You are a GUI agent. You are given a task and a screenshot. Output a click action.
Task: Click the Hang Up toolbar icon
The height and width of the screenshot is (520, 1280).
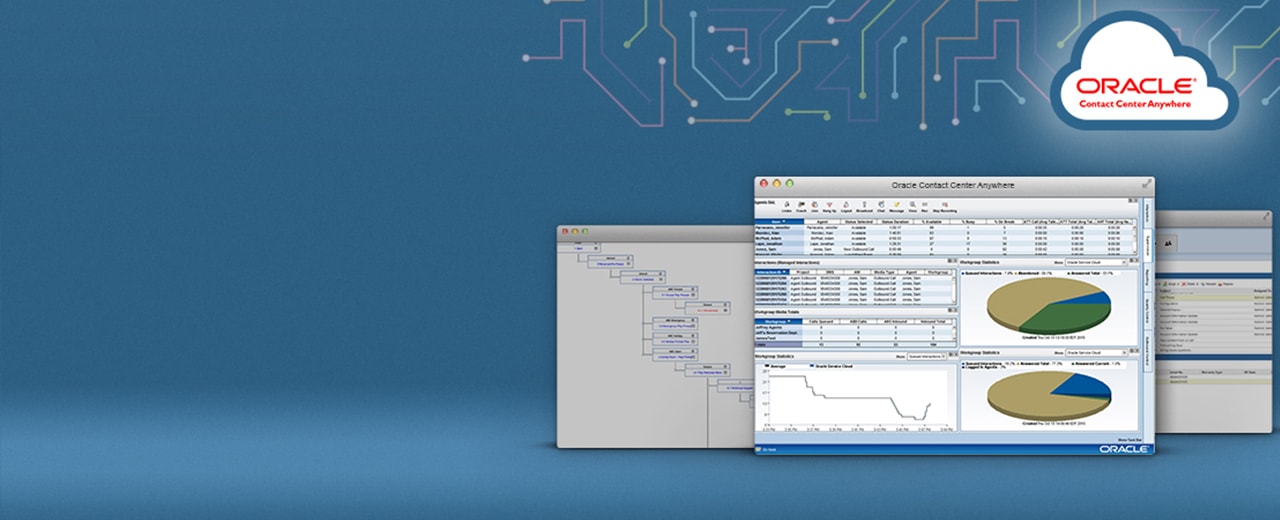[x=830, y=207]
